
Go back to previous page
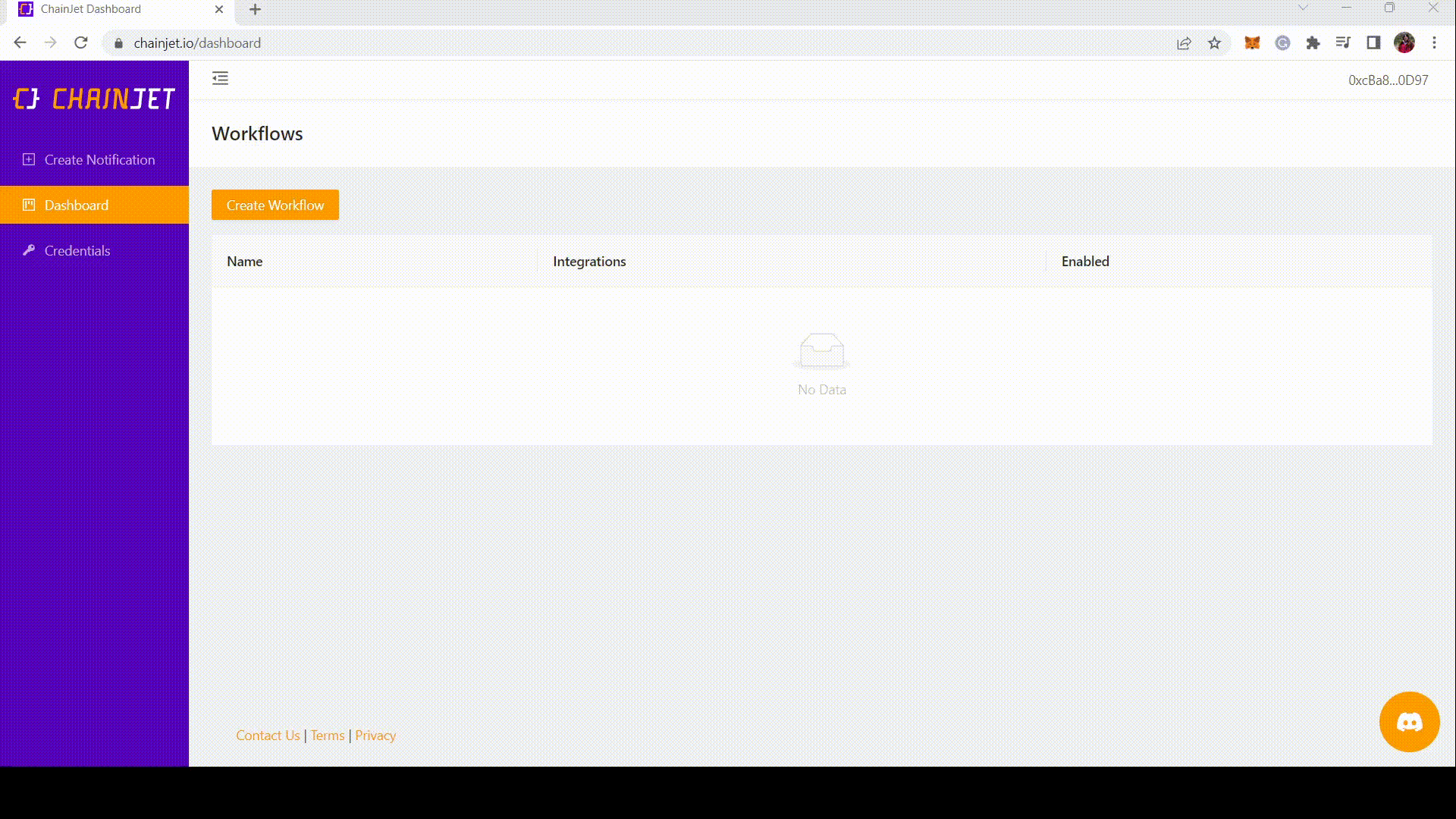(20, 43)
